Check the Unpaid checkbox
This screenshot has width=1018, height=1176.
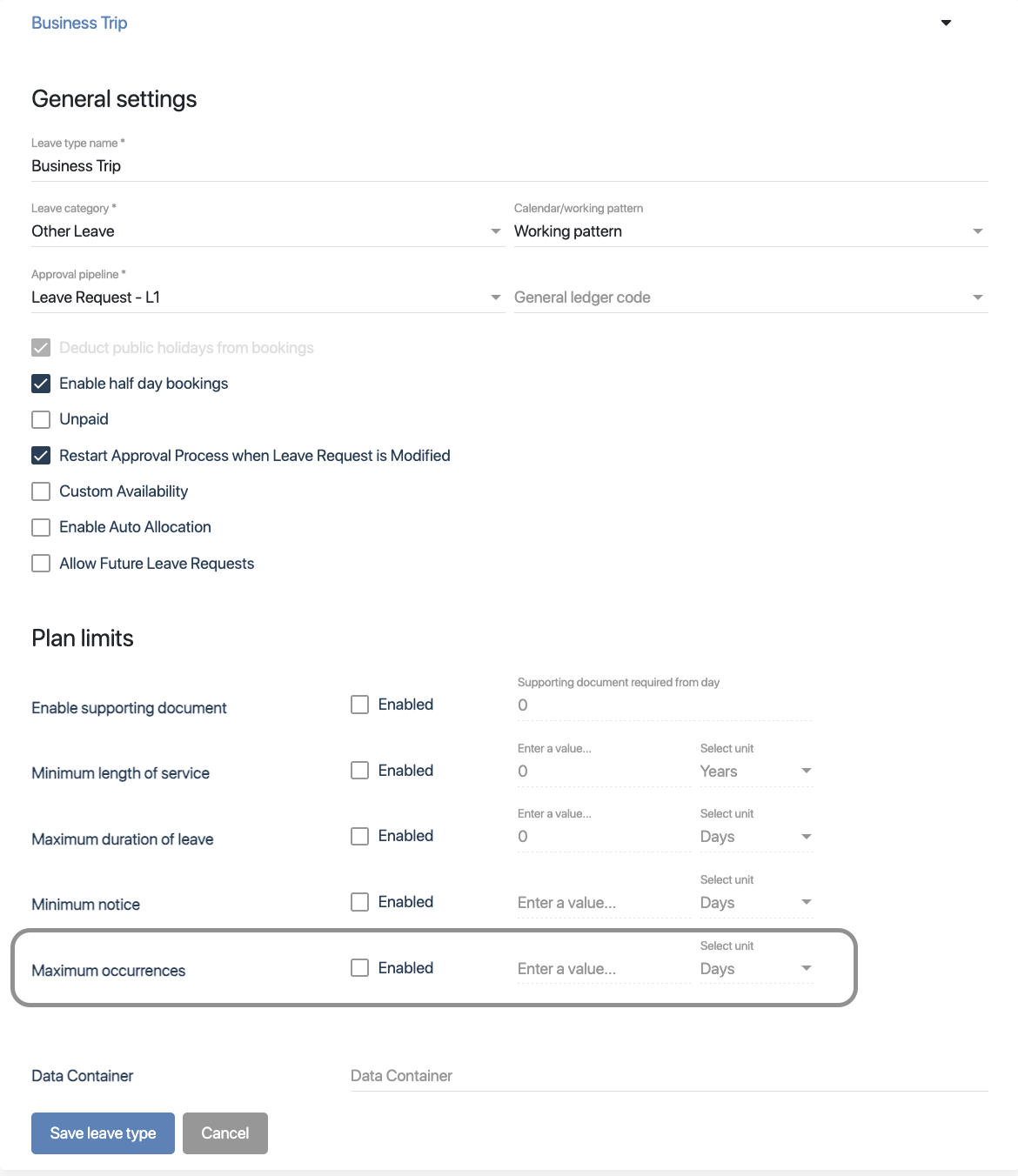(41, 419)
